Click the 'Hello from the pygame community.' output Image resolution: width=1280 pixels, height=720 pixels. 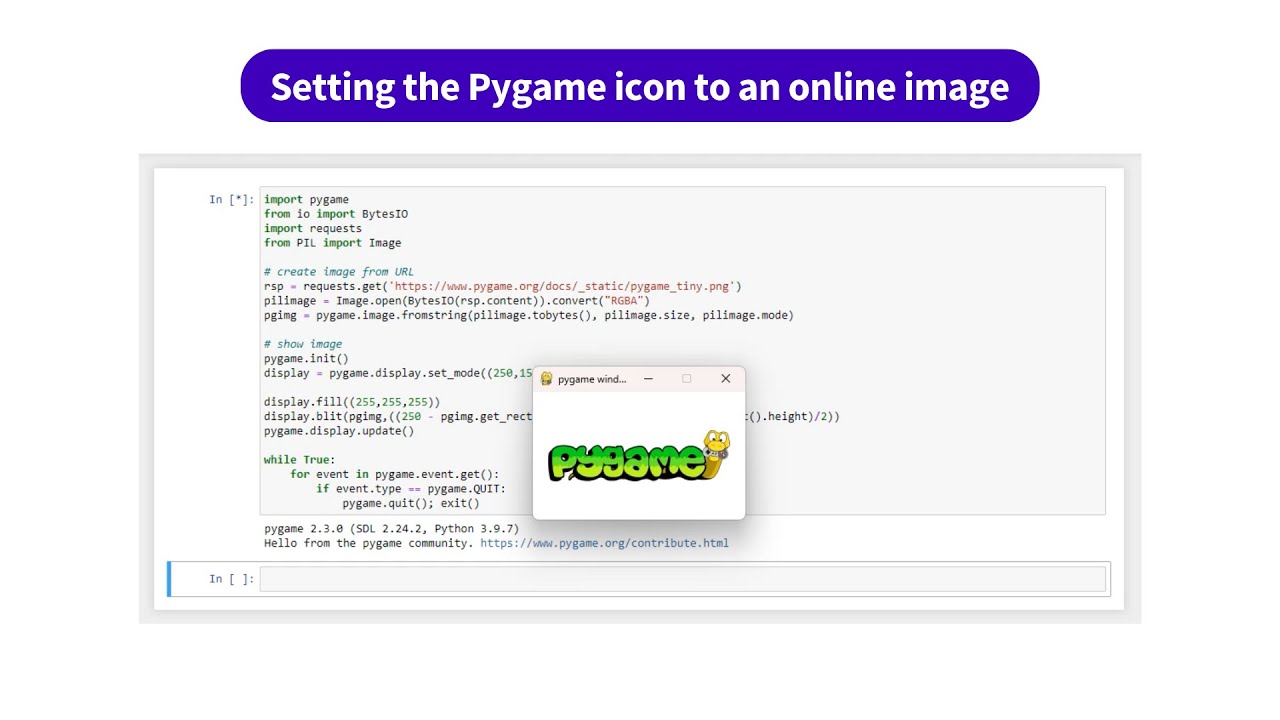369,543
